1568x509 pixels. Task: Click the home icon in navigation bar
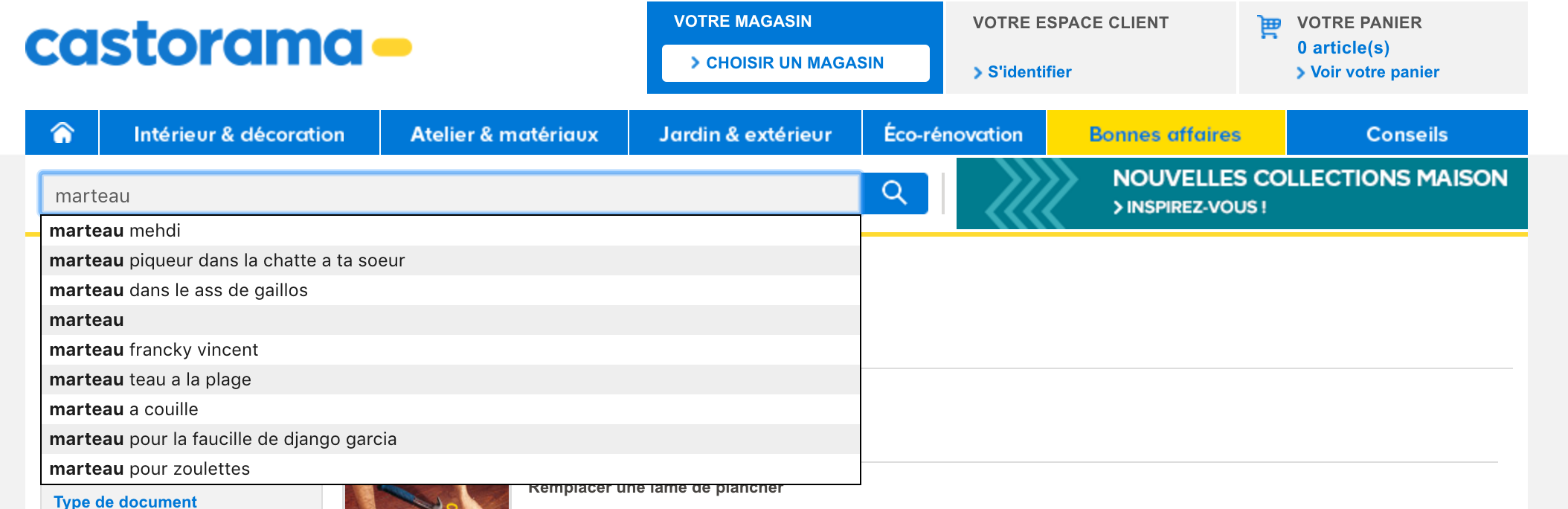pos(62,133)
